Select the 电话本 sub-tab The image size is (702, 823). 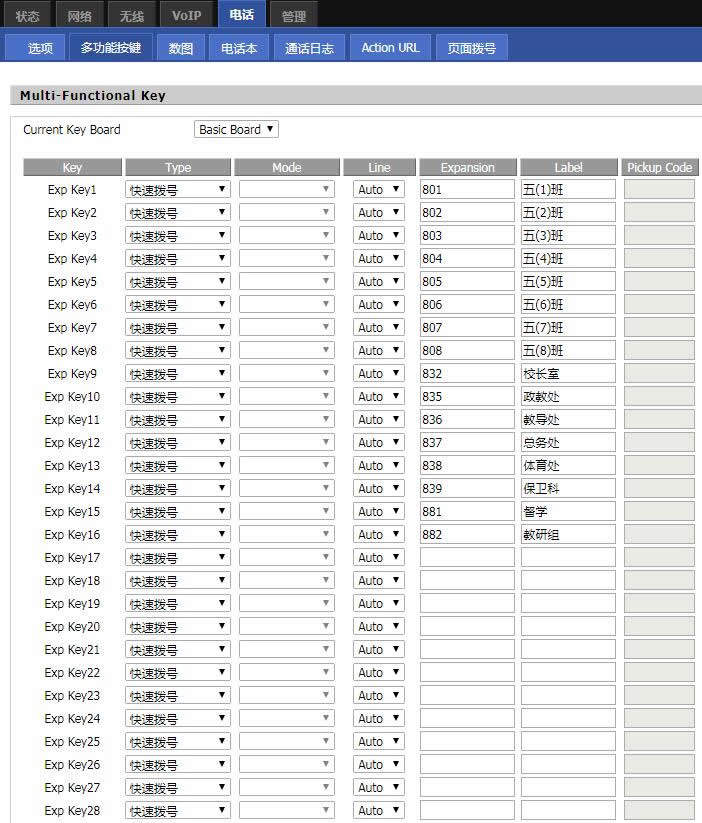(239, 48)
